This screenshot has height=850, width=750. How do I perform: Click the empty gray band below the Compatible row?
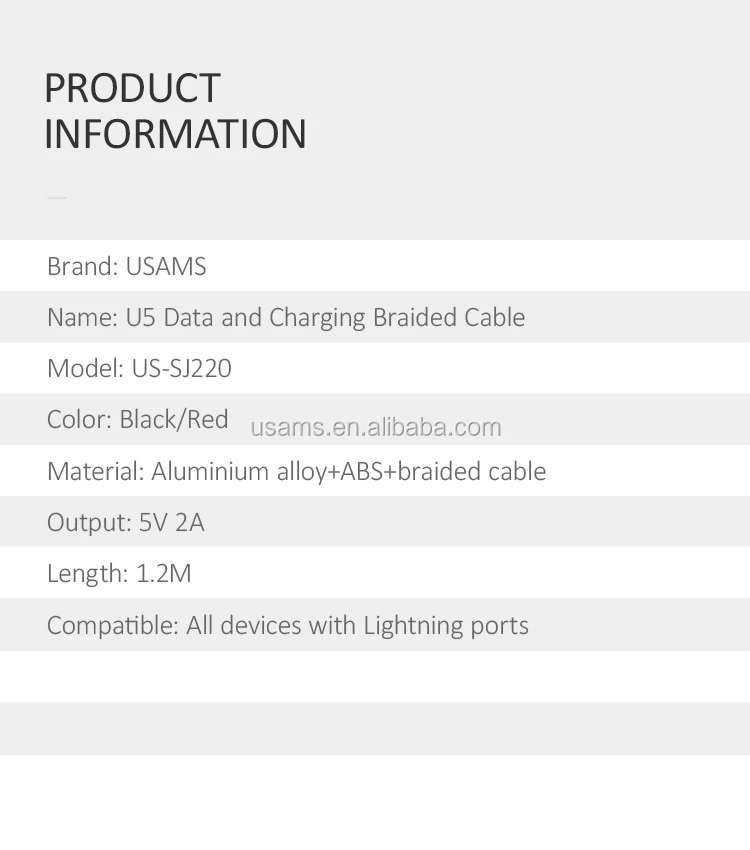click(x=375, y=728)
